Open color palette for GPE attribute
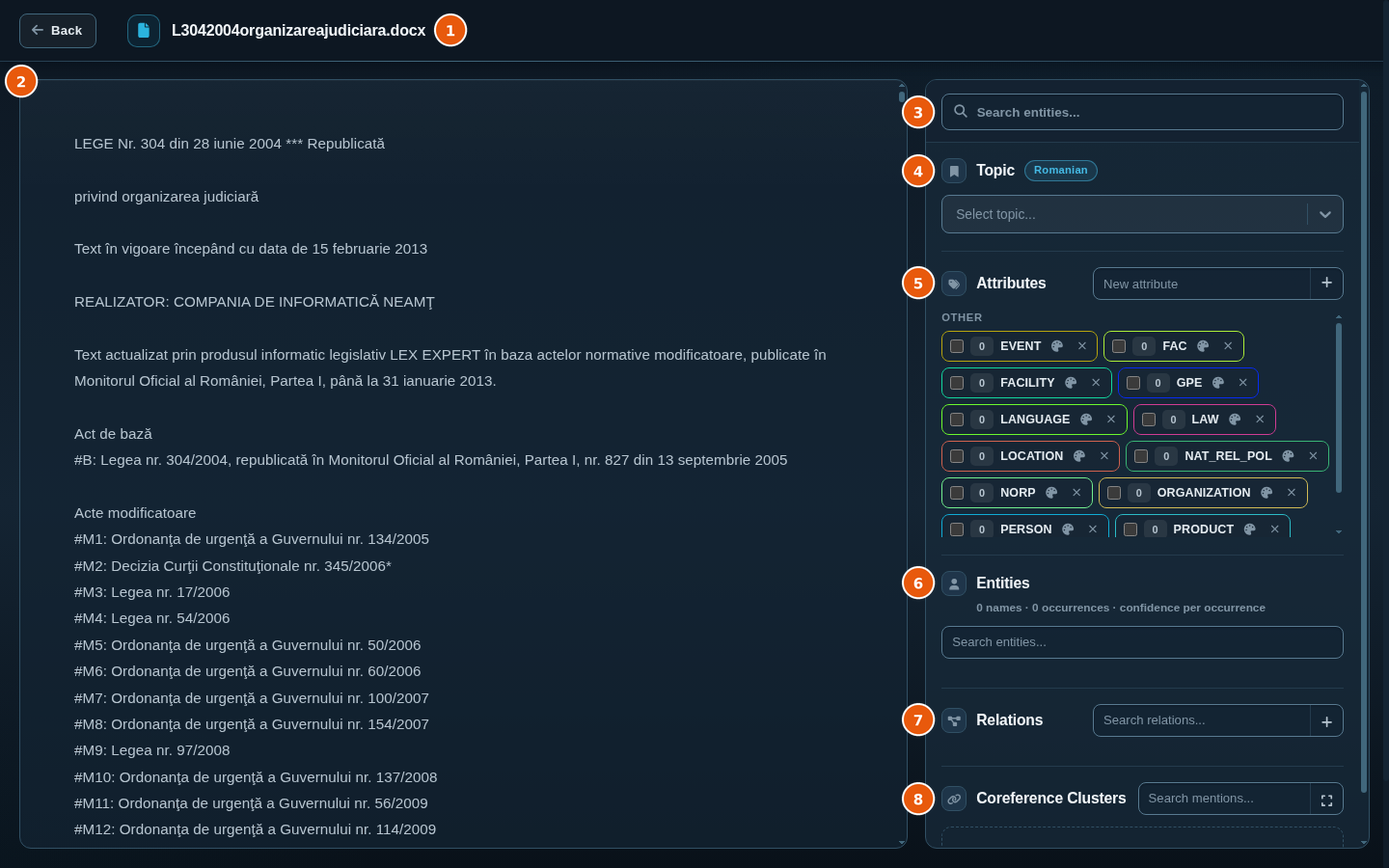The width and height of the screenshot is (1389, 868). [1218, 383]
